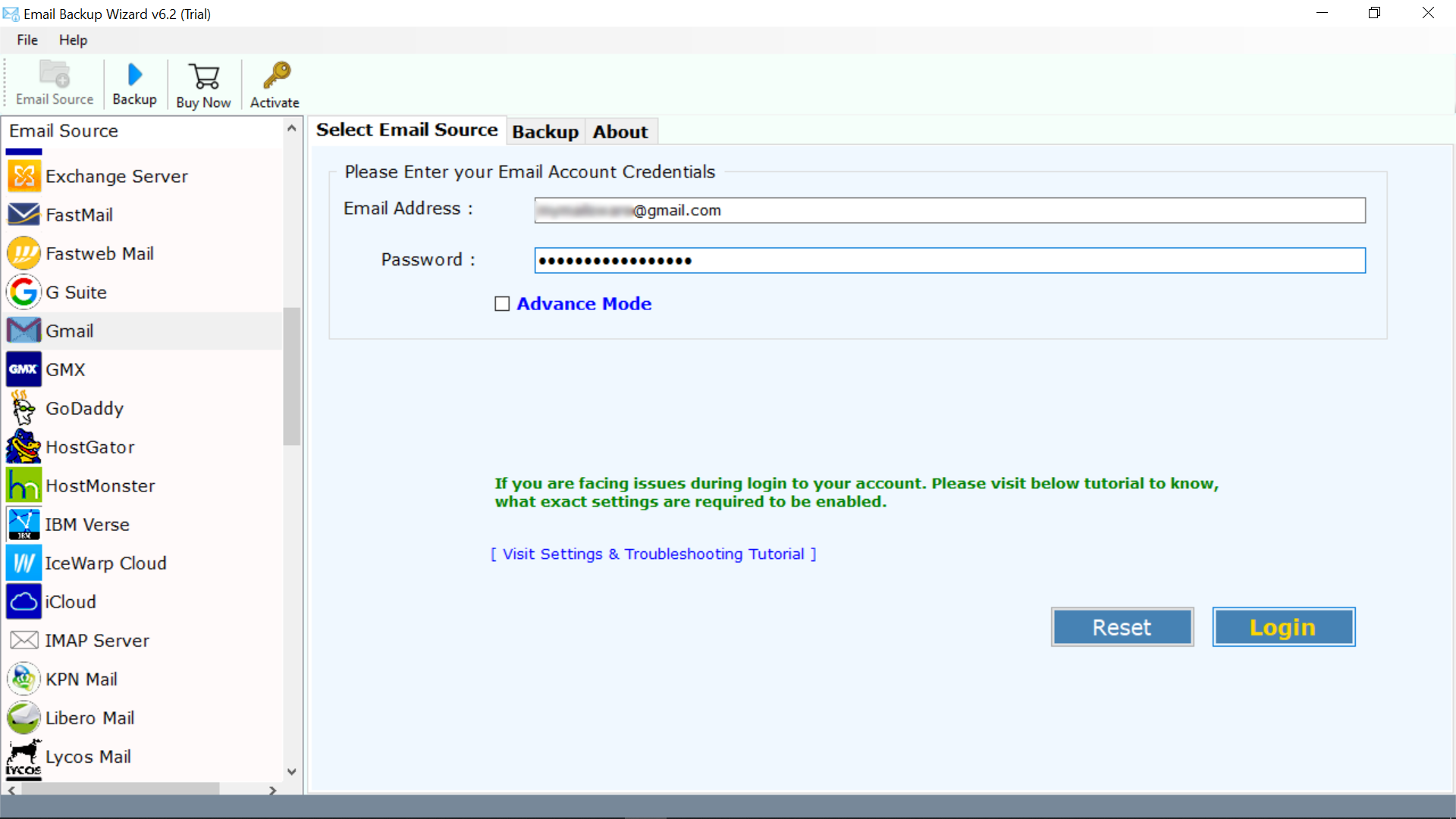Click the Help menu
Screen dimensions: 1456x819
(x=73, y=40)
